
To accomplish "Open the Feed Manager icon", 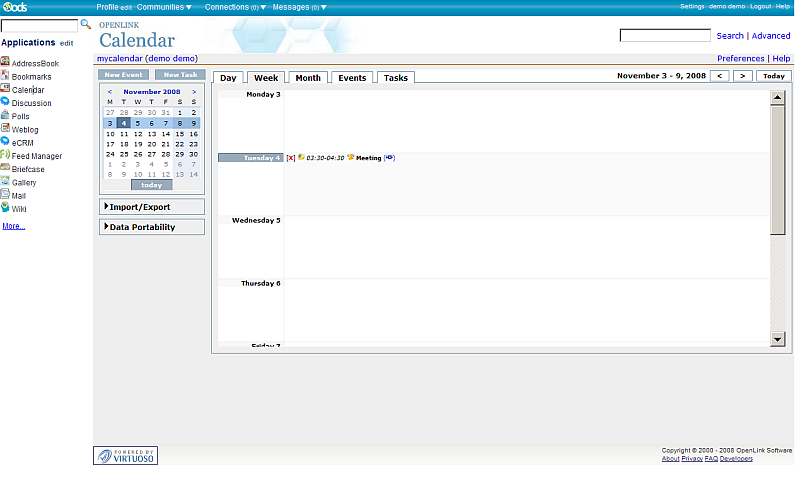I will [x=5, y=155].
